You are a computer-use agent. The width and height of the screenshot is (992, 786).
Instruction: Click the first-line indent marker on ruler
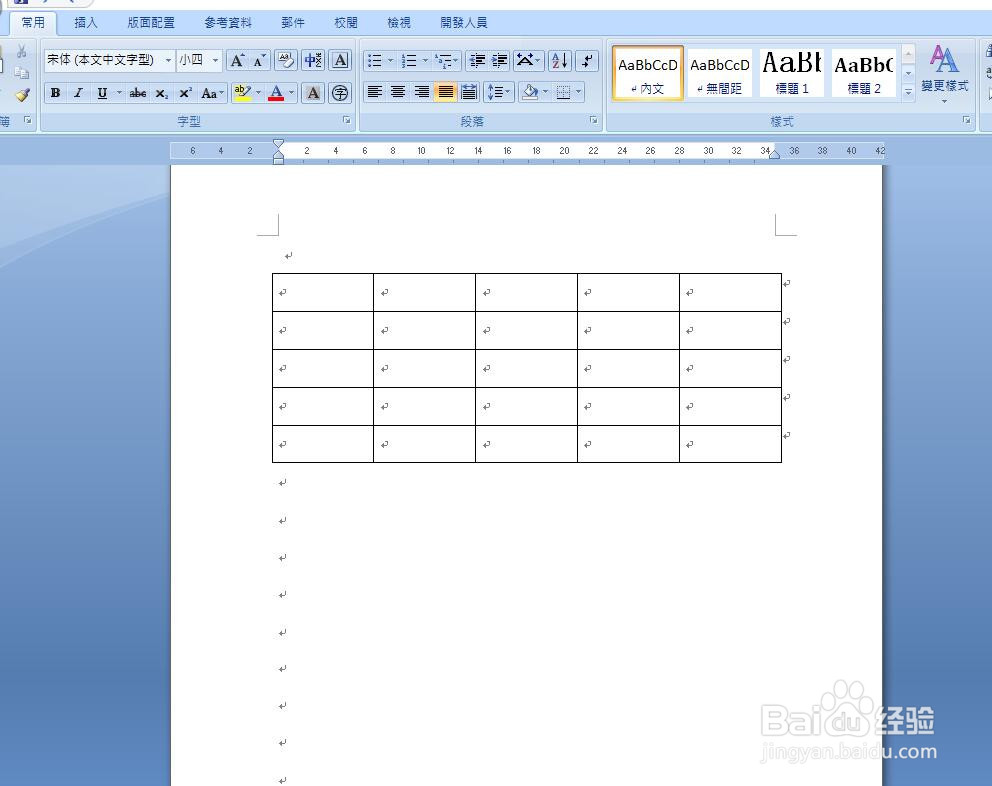278,144
